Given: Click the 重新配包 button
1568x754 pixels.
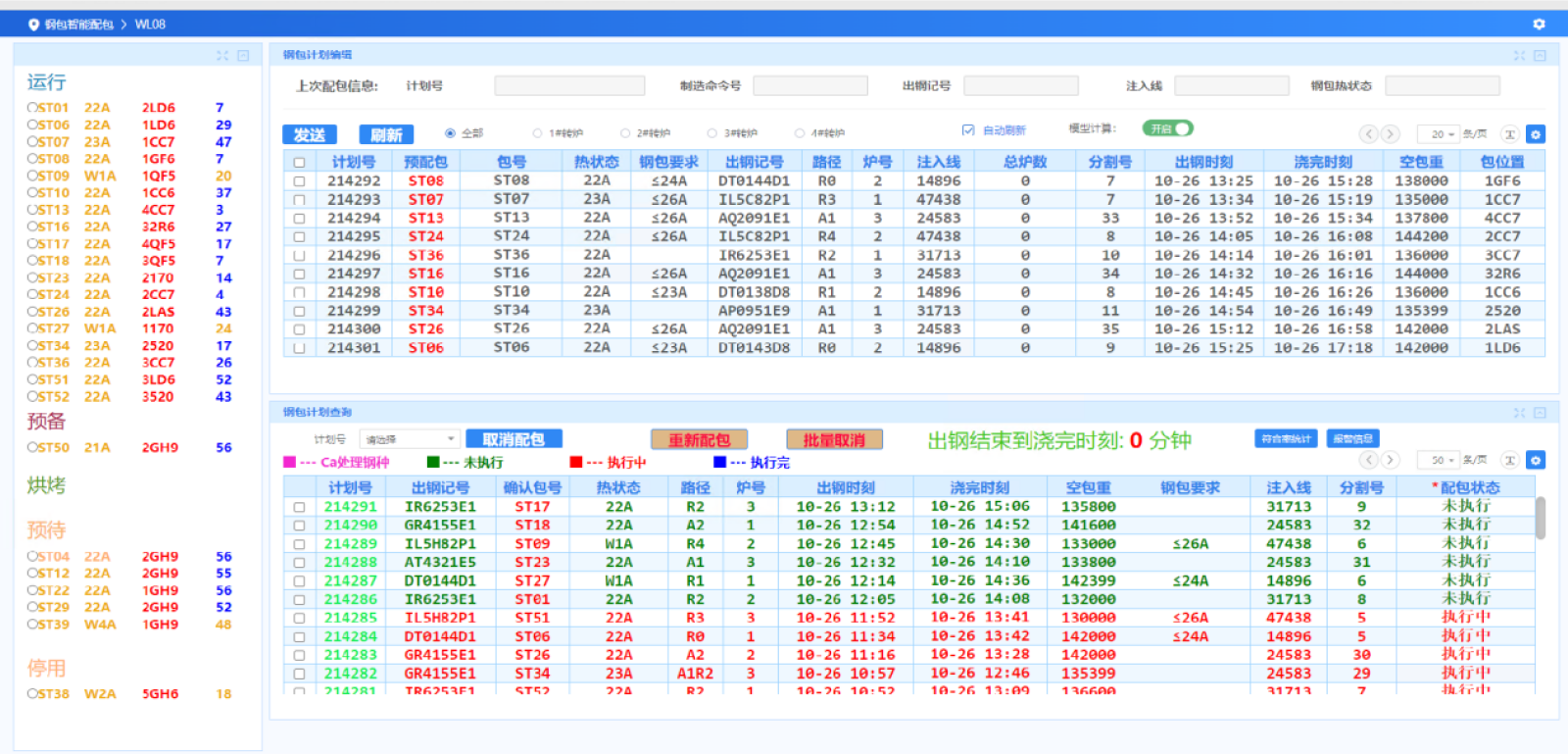Looking at the screenshot, I should (699, 440).
